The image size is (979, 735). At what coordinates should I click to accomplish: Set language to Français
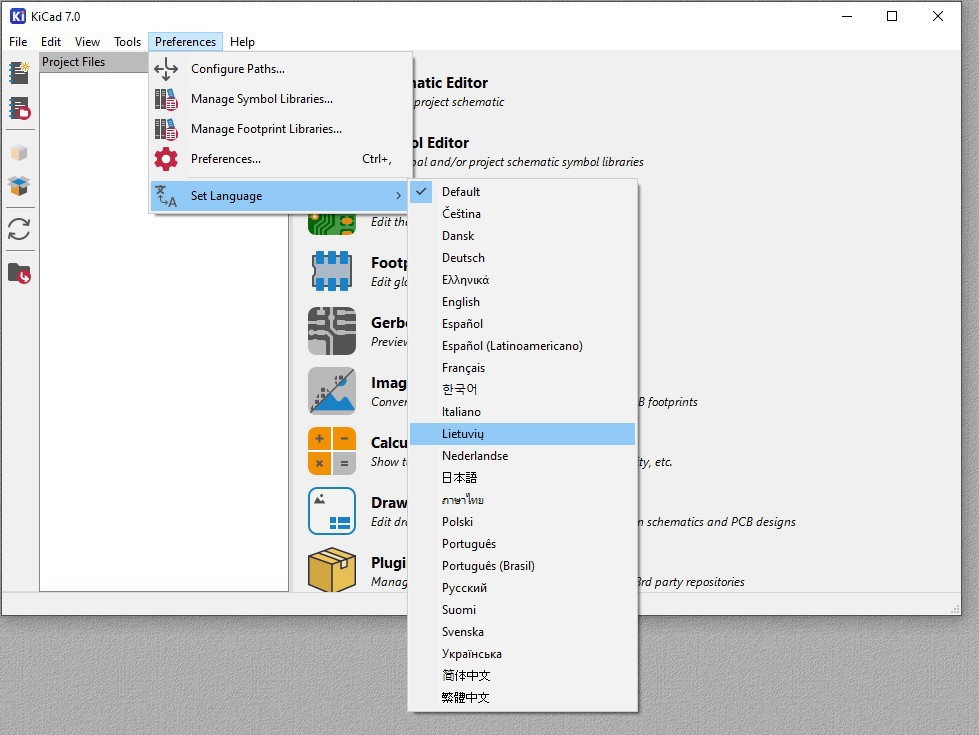[523, 368]
